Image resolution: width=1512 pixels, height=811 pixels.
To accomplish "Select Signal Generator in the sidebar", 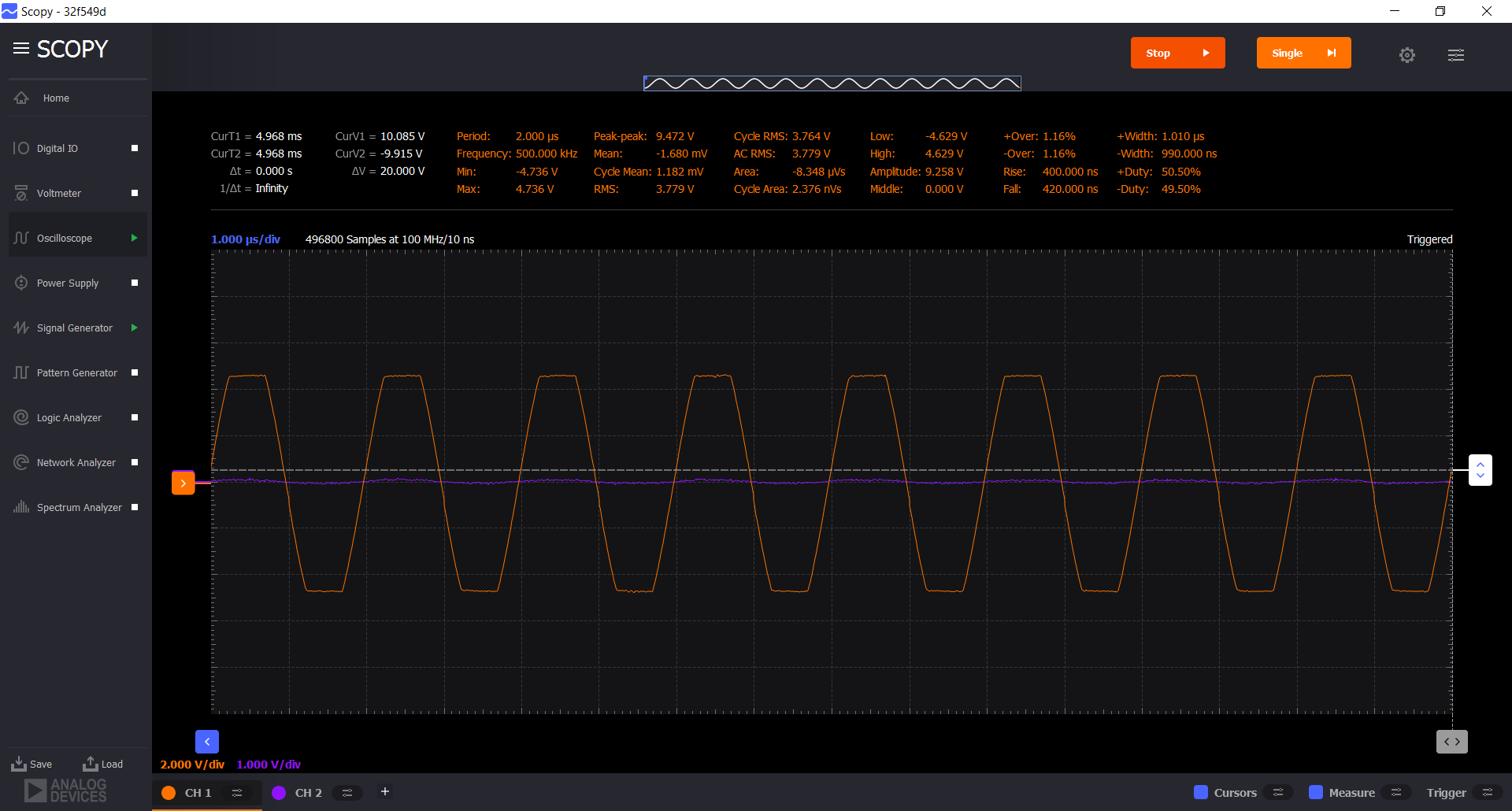I will point(78,328).
